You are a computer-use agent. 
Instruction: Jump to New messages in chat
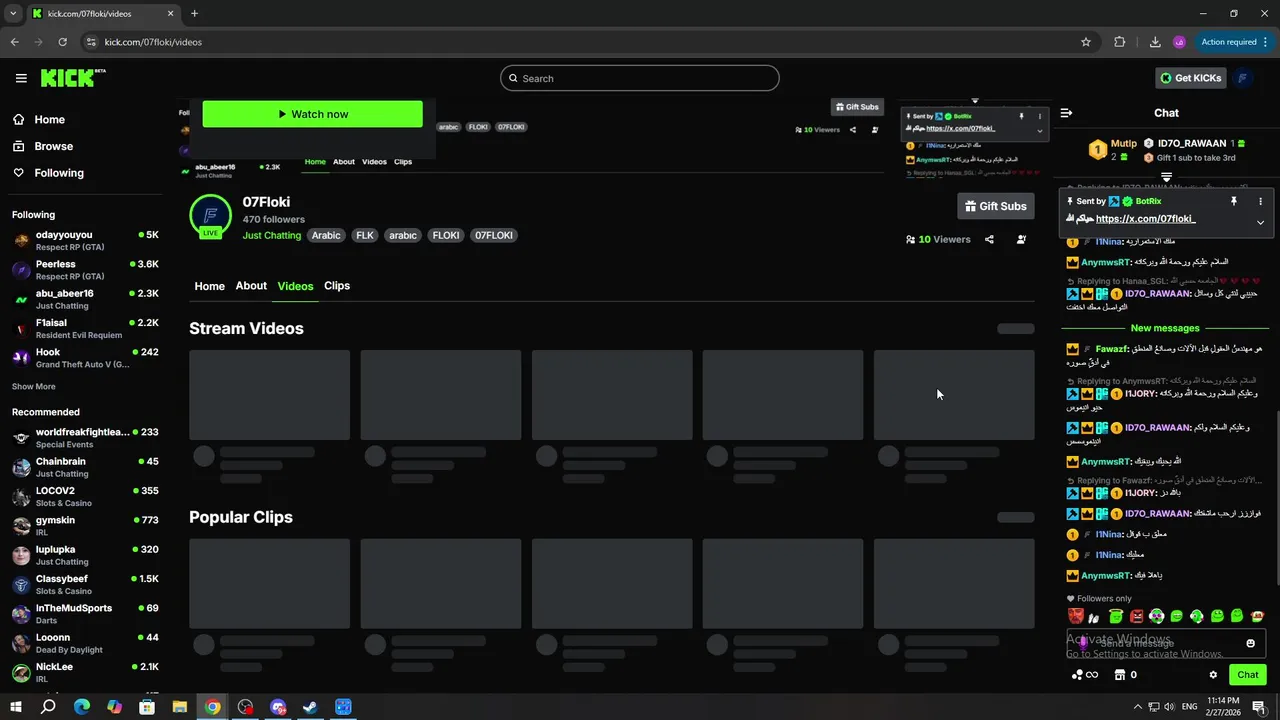click(x=1165, y=328)
